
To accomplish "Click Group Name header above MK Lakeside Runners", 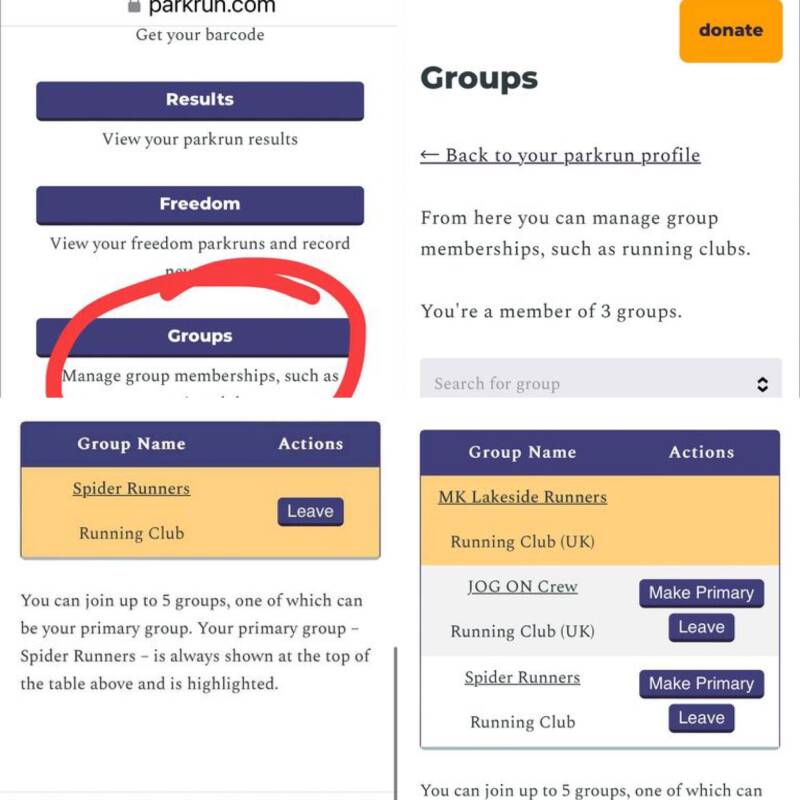I will 522,452.
